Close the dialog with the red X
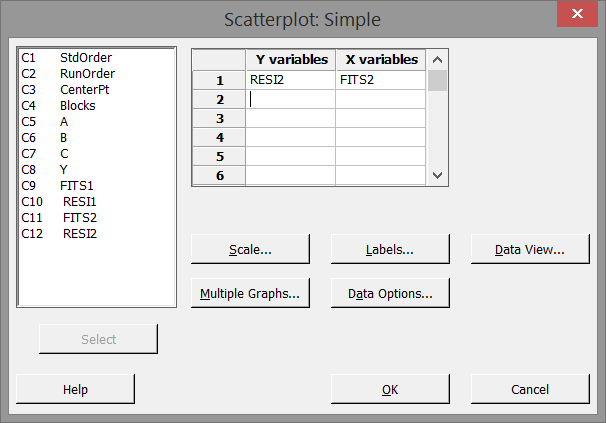Image resolution: width=606 pixels, height=423 pixels. pyautogui.click(x=580, y=16)
